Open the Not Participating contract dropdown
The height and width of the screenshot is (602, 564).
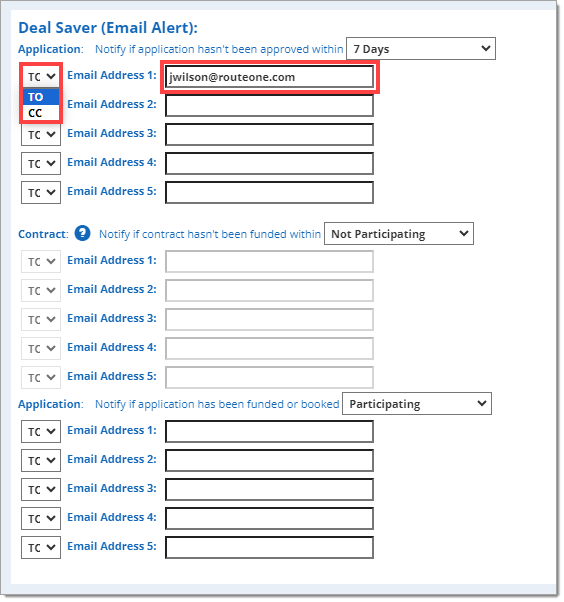pos(399,233)
